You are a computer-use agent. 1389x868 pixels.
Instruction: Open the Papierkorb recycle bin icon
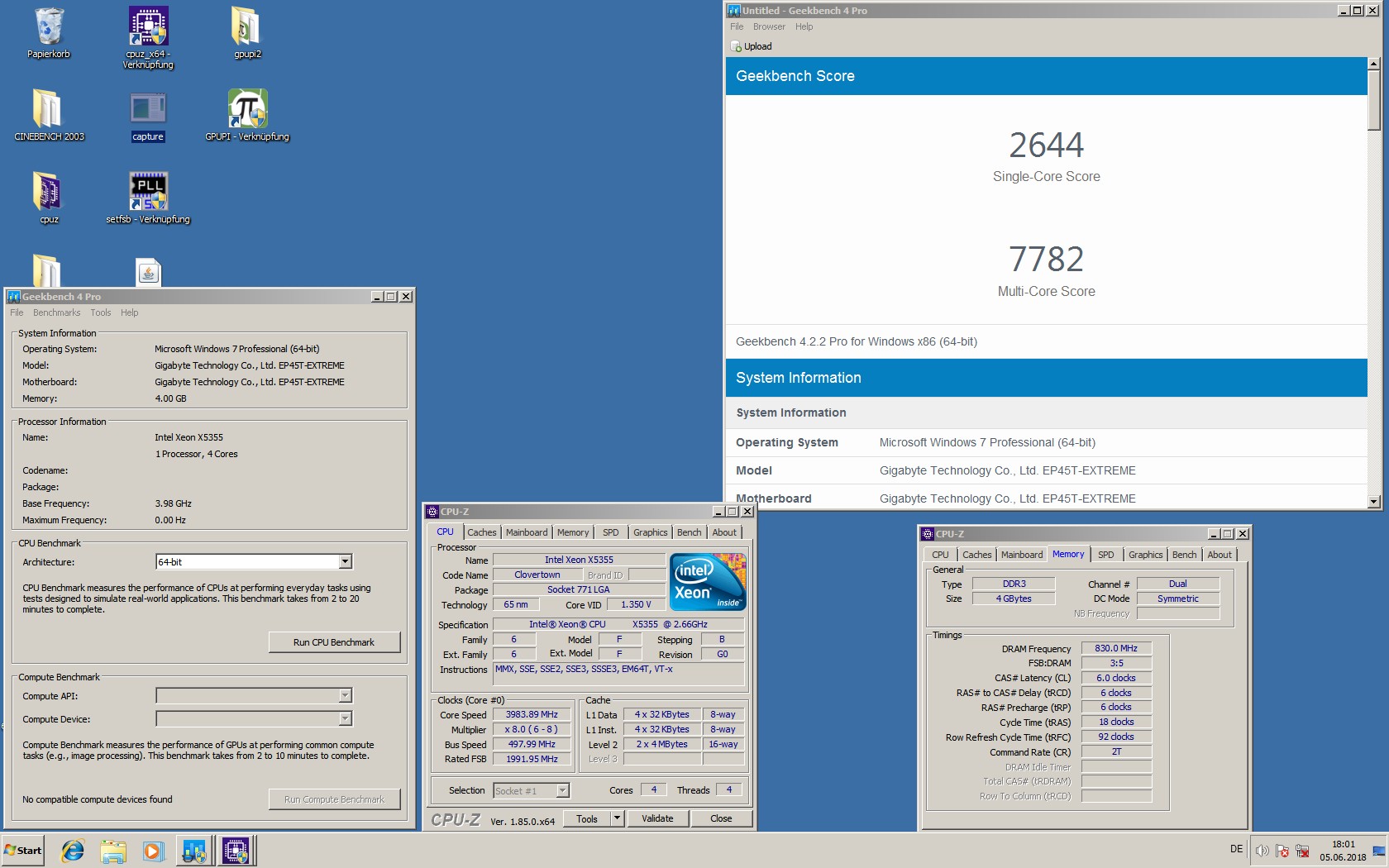(49, 33)
